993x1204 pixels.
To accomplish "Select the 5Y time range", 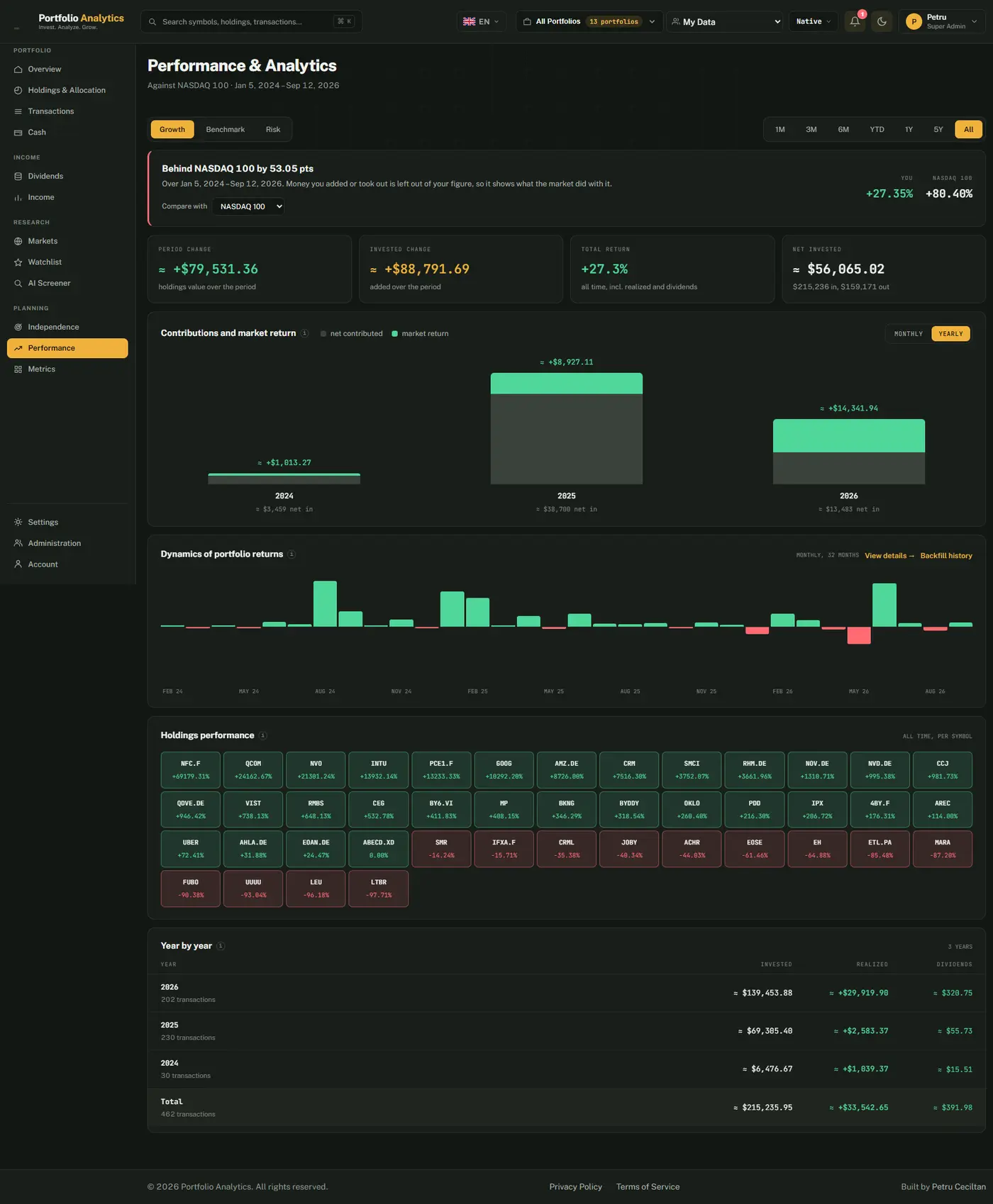I will click(x=938, y=130).
